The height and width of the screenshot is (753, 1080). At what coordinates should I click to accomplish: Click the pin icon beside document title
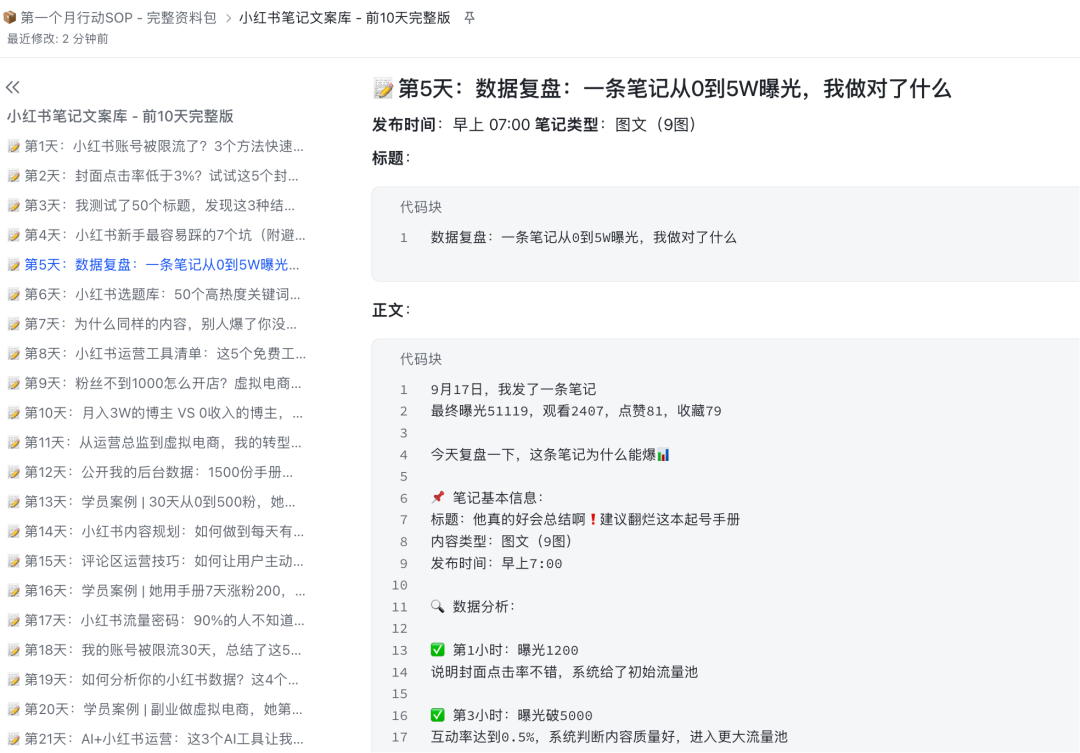470,18
